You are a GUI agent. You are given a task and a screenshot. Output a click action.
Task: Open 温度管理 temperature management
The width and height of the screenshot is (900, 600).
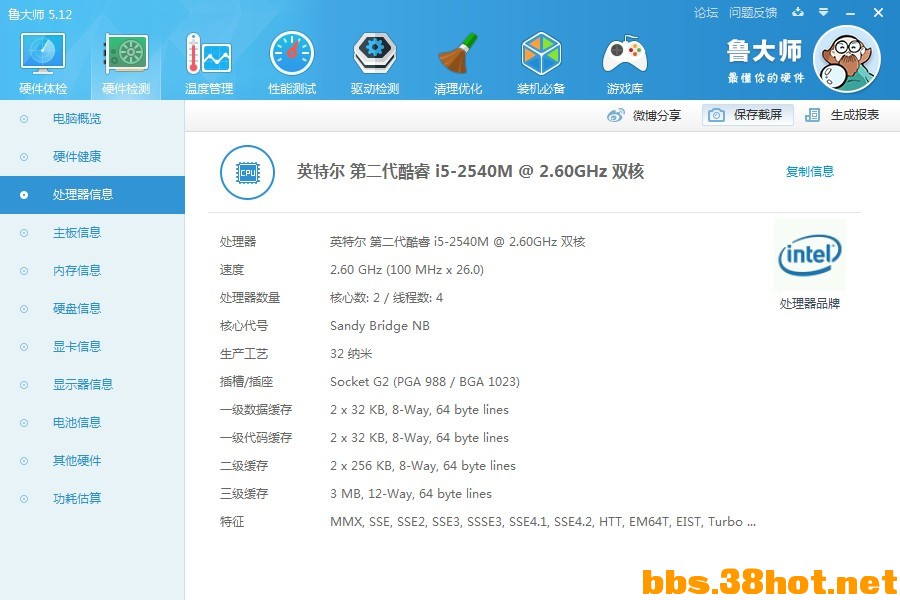pos(209,63)
